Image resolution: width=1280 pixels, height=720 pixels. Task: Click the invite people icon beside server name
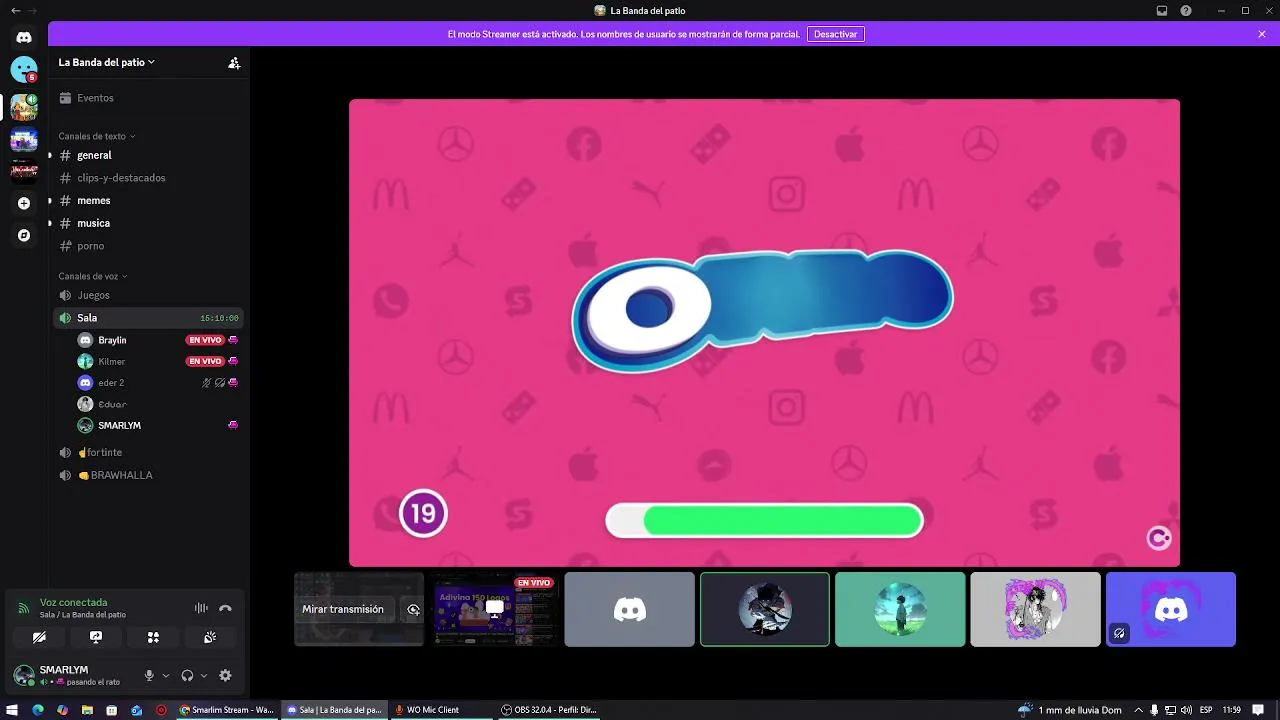tap(233, 62)
